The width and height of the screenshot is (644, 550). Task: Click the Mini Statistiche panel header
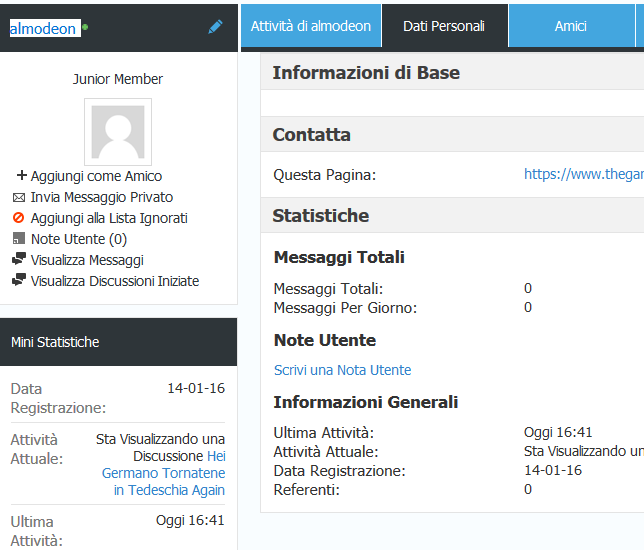(118, 342)
